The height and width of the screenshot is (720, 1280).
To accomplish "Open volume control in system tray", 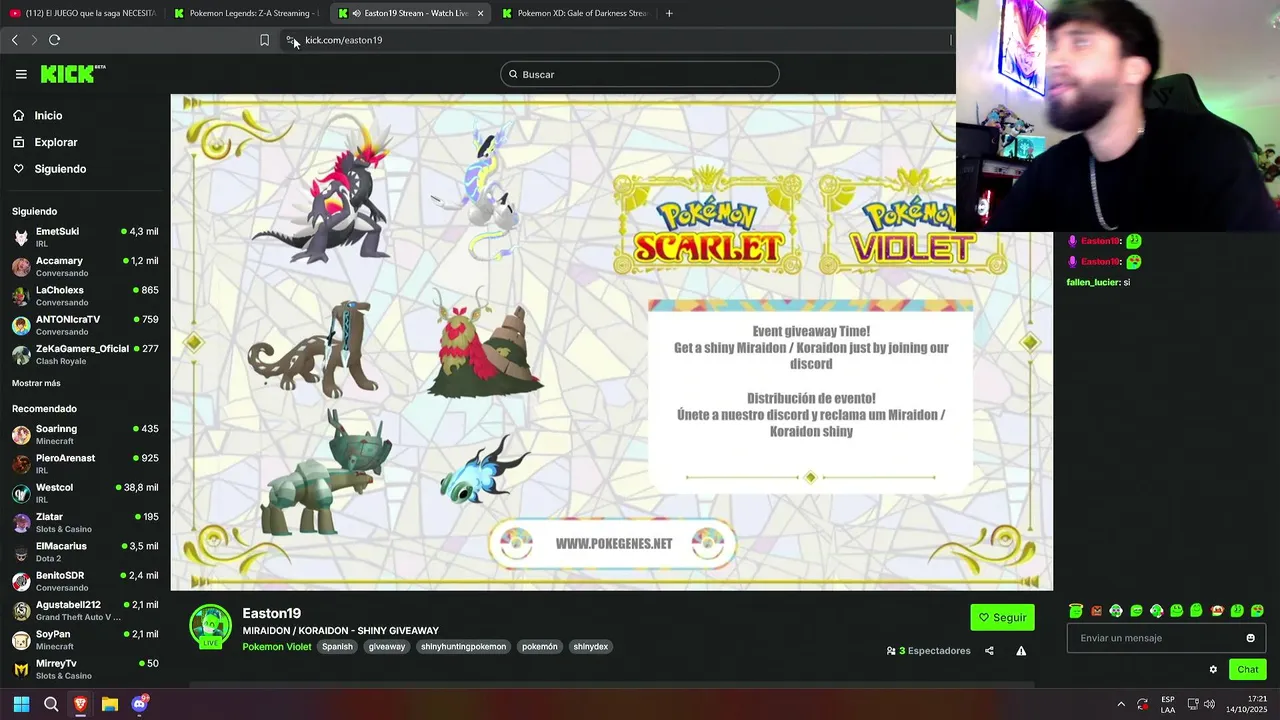I will tap(1210, 704).
